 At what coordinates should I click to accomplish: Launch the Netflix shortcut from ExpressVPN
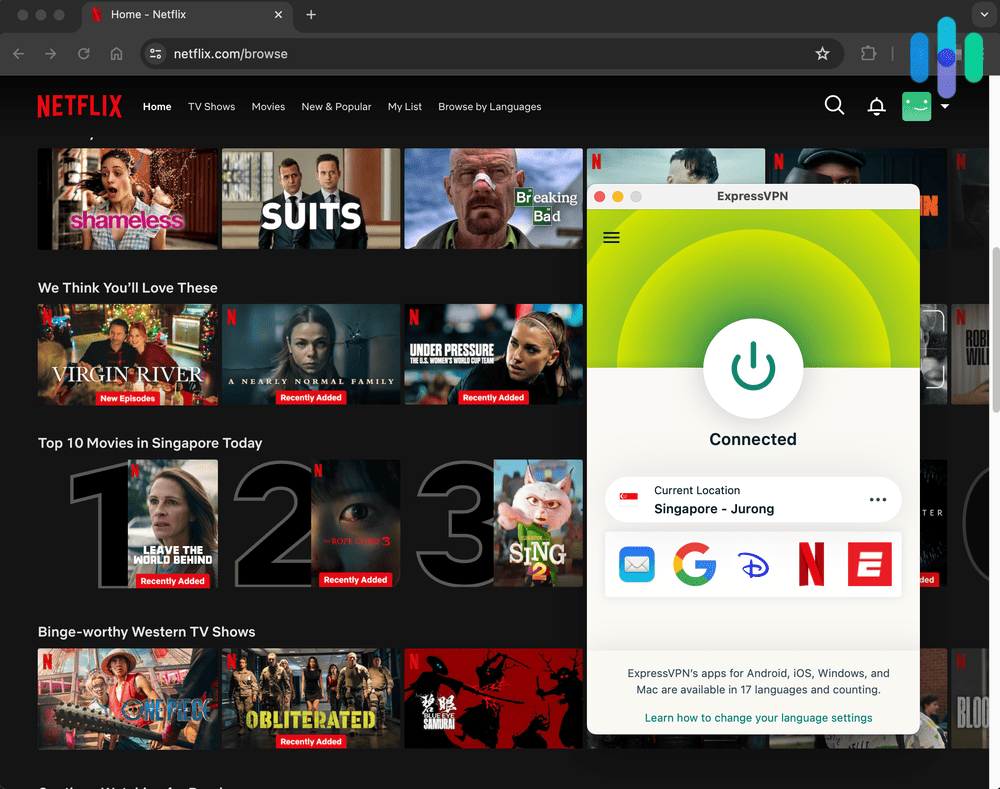pos(811,564)
